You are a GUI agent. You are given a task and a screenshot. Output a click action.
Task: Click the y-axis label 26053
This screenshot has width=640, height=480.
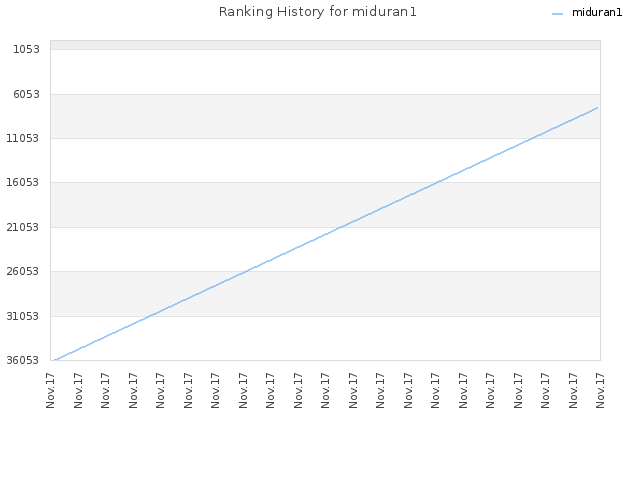click(23, 271)
